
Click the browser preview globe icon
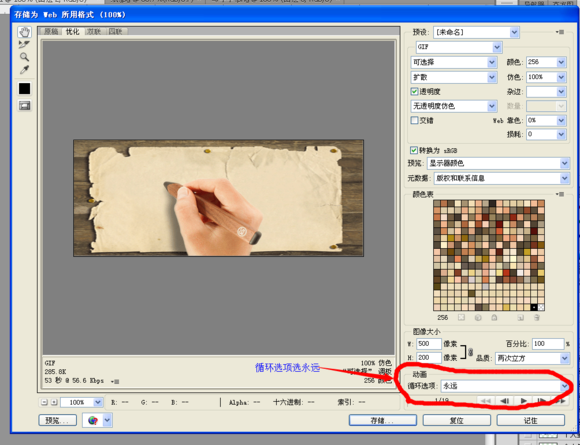[92, 420]
